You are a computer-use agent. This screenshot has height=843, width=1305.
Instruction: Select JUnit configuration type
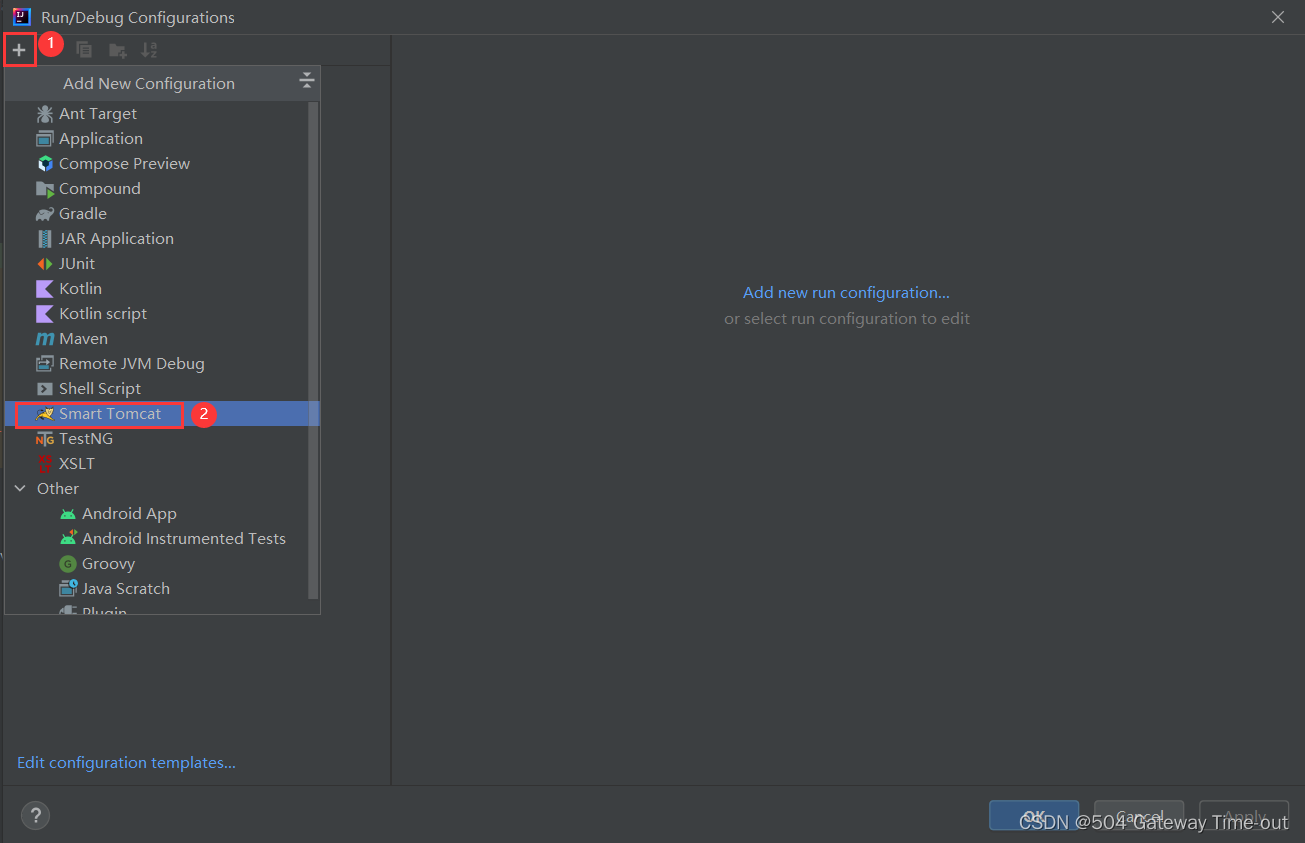(77, 264)
